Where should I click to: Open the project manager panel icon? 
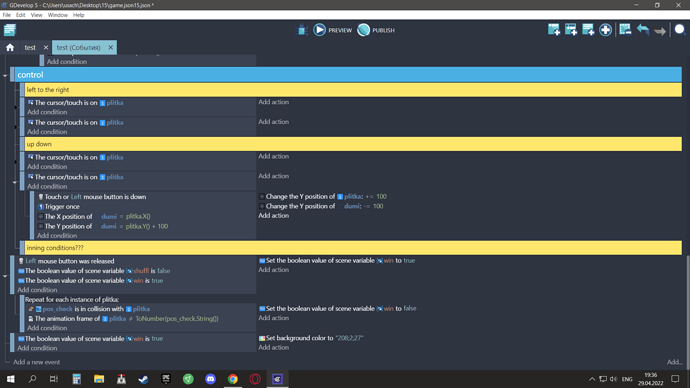[x=10, y=30]
